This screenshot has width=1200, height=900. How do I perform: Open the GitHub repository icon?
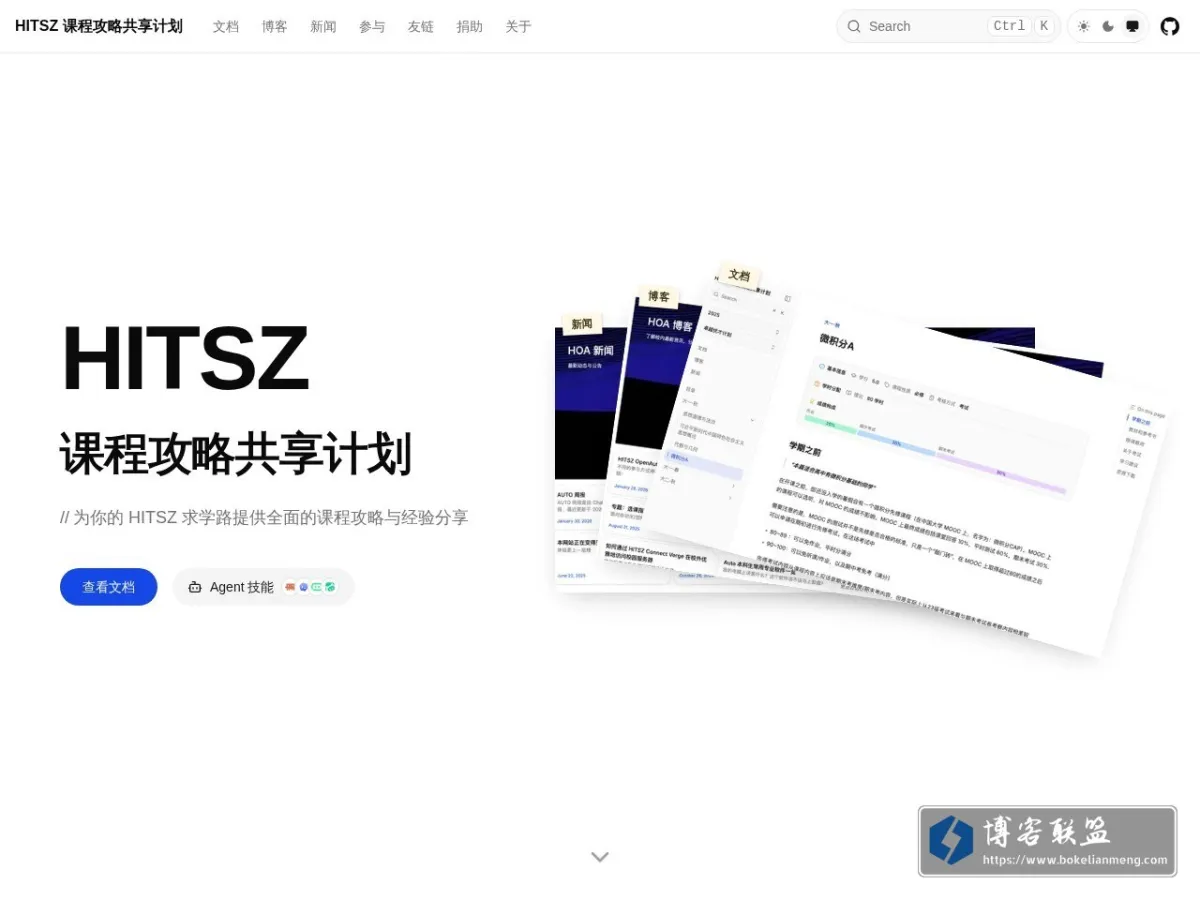tap(1170, 27)
